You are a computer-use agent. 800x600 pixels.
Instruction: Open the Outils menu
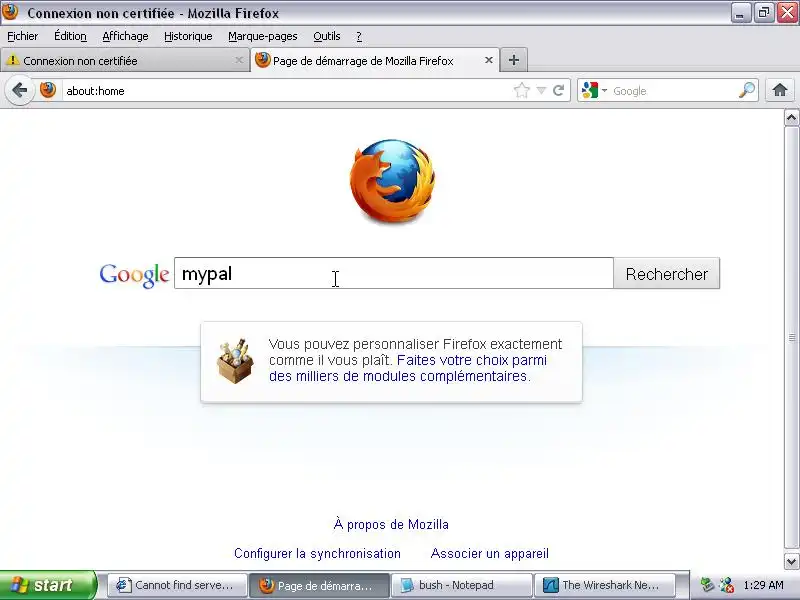click(x=327, y=36)
